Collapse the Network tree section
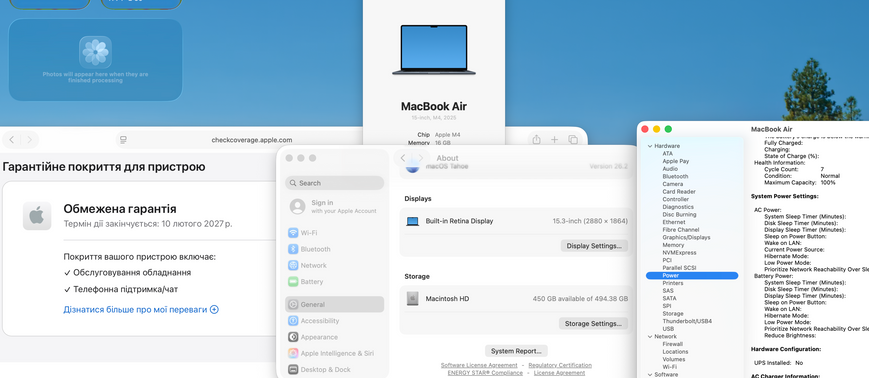 click(650, 336)
